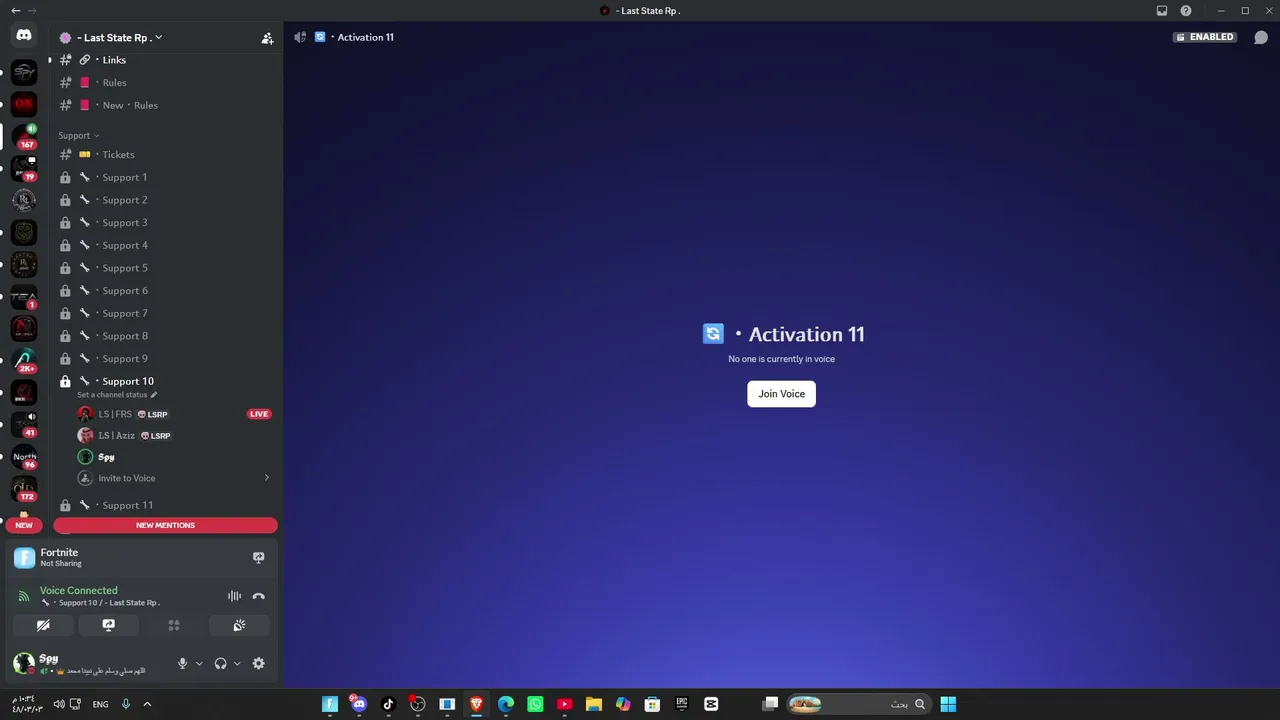The height and width of the screenshot is (720, 1280).
Task: Open the Voice Connected status link
Action: [78, 590]
